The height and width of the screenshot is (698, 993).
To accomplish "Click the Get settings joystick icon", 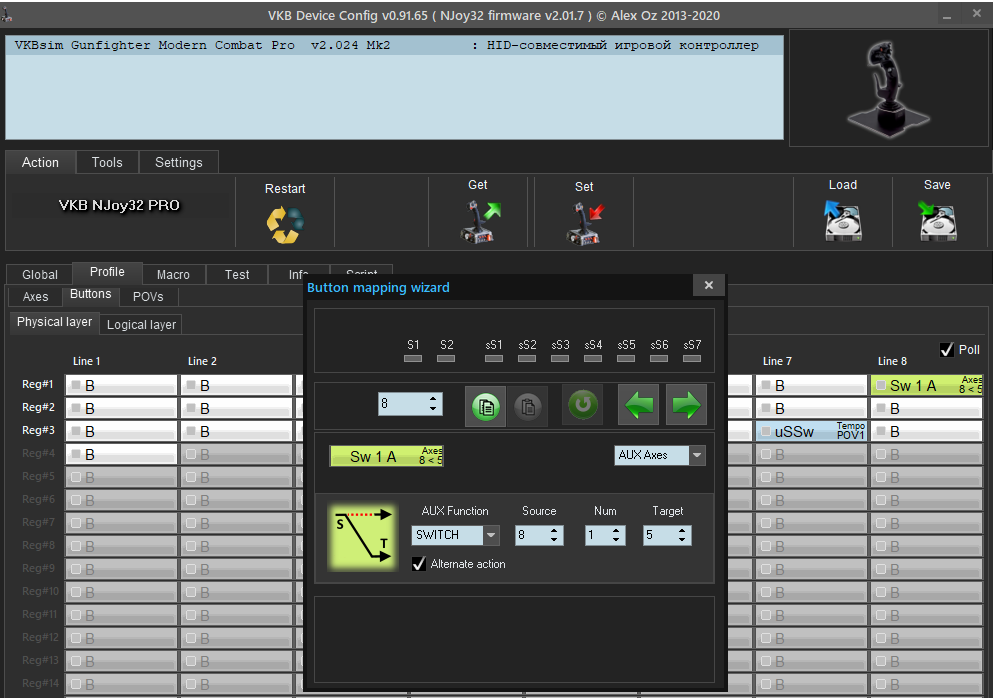I will tap(479, 222).
